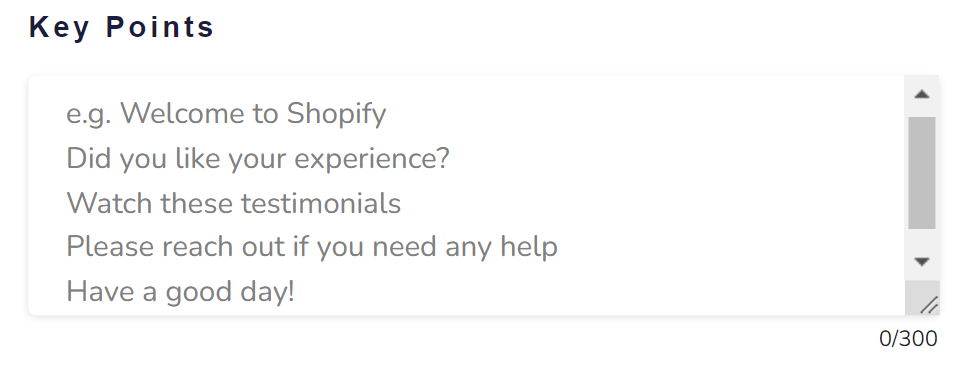Click scrollbar track below the thumb
This screenshot has width=967, height=381.
[921, 237]
